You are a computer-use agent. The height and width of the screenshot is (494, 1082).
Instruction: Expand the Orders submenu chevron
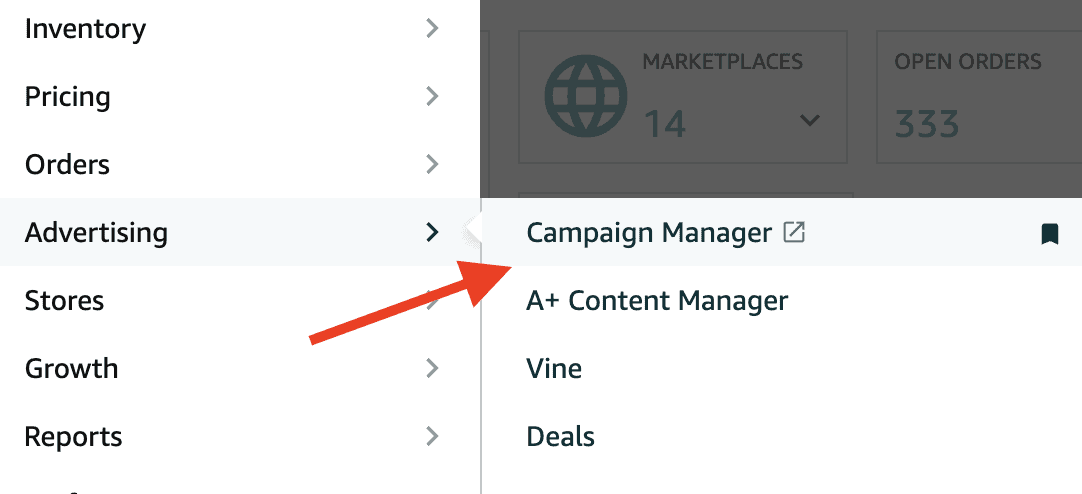click(x=433, y=164)
